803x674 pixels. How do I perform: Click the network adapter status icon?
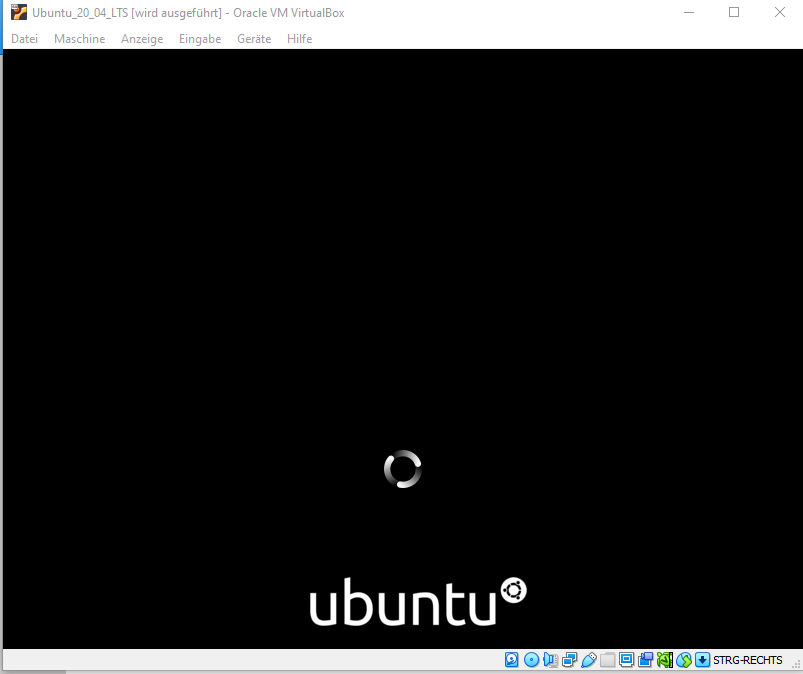pyautogui.click(x=569, y=660)
